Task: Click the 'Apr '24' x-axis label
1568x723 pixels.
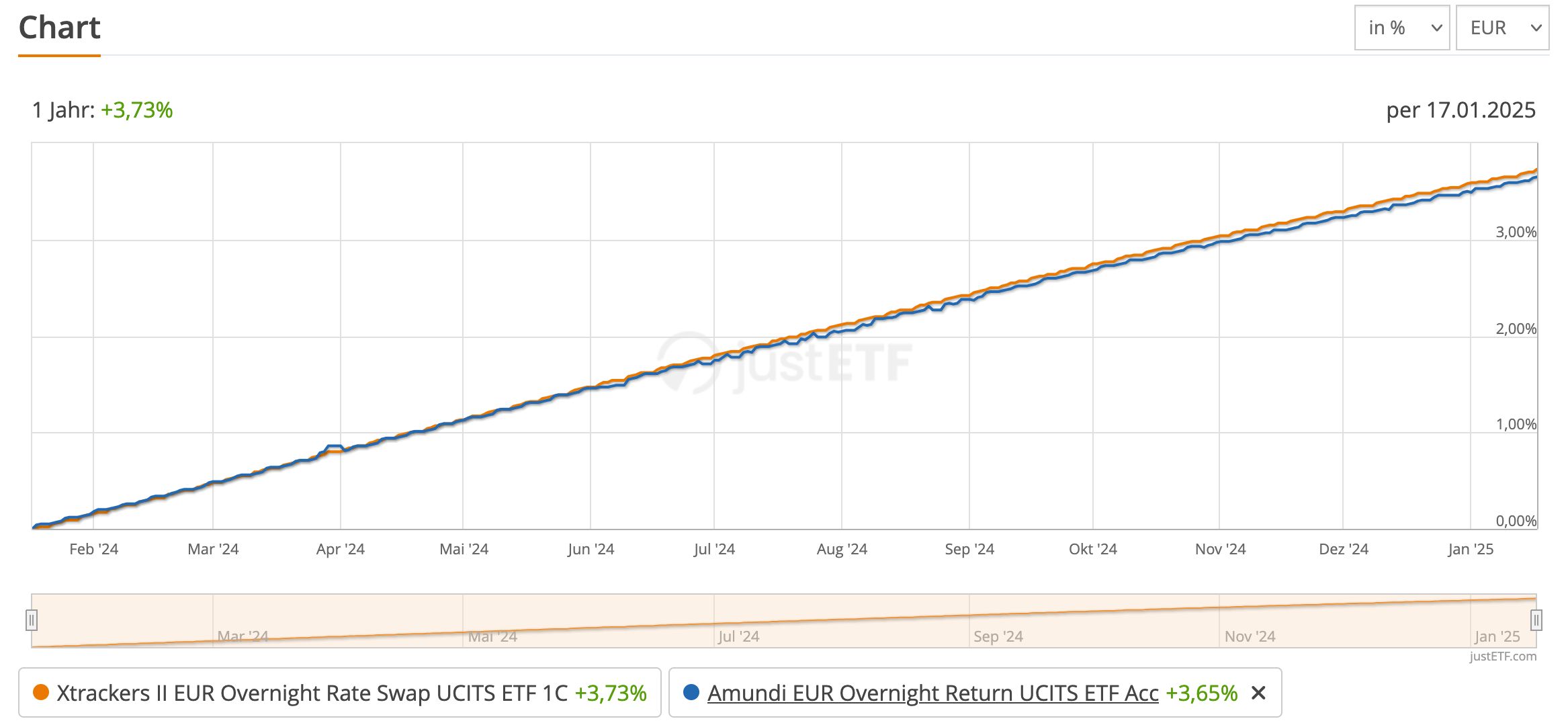Action: [x=340, y=549]
